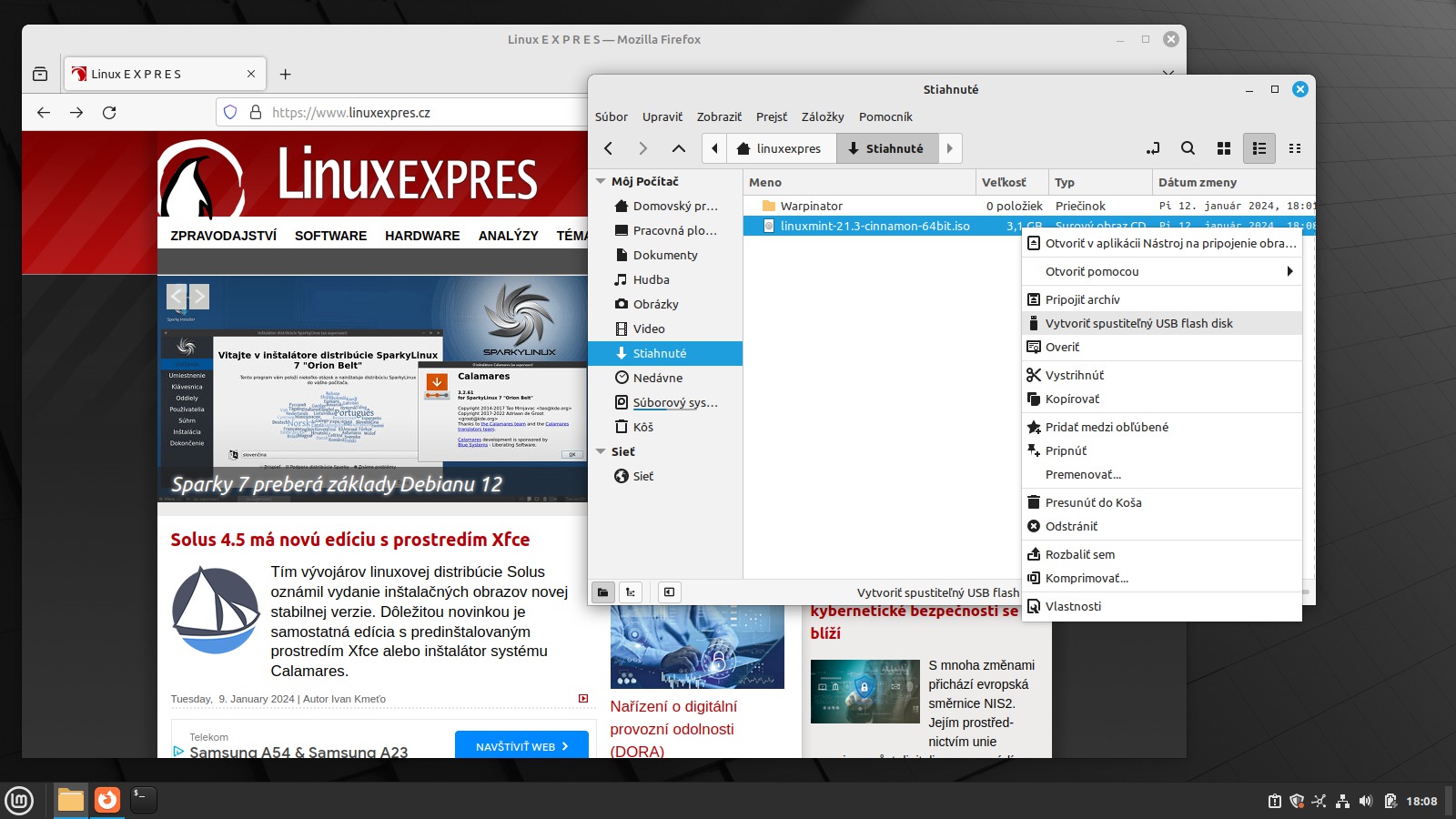The height and width of the screenshot is (819, 1456).
Task: Toggle the location entry icon in Nemo toolbar
Action: (x=1153, y=148)
